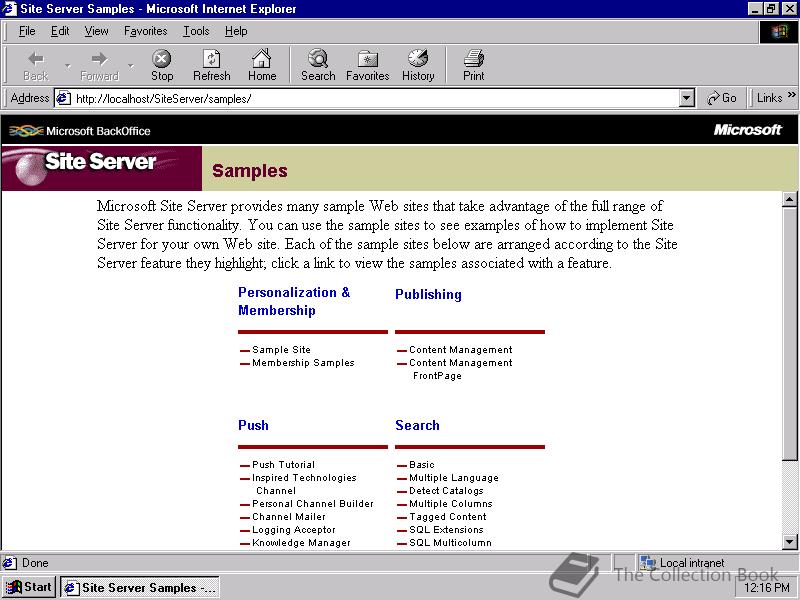Open the Inspired Technologies Channel link
800x600 pixels.
point(304,484)
